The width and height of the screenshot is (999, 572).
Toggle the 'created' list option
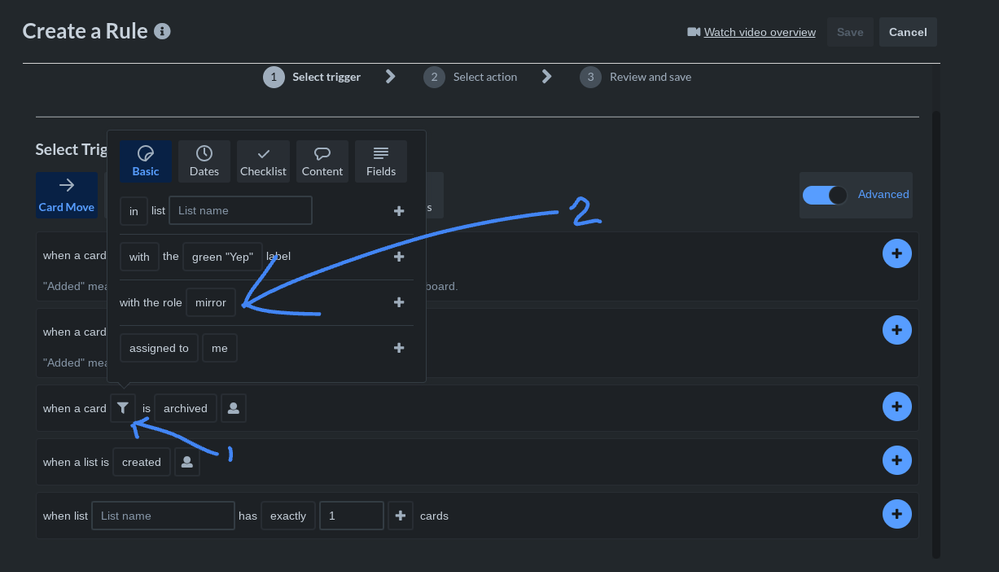coord(141,462)
